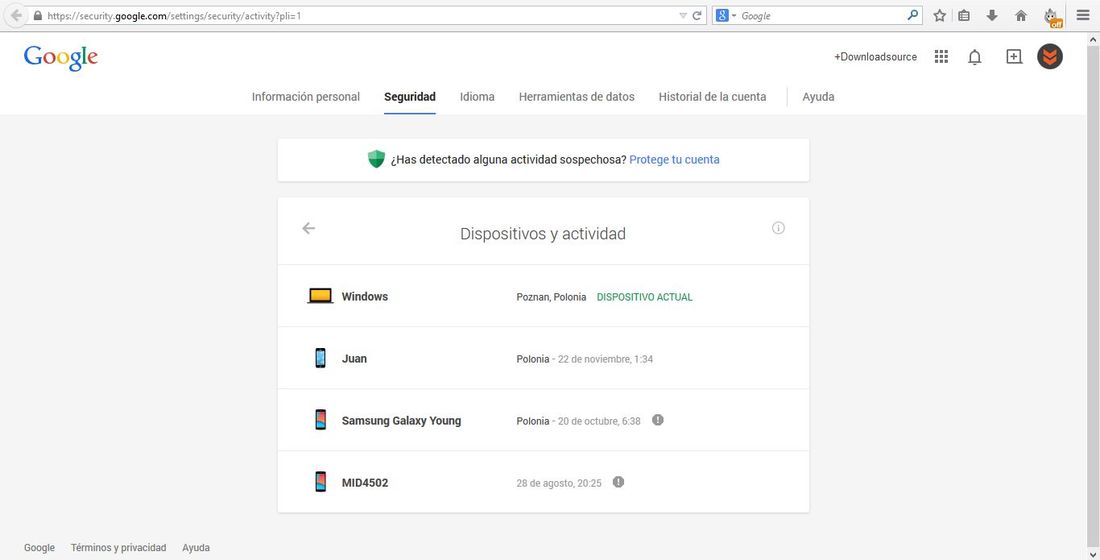Click the page vertical scrollbar
Image resolution: width=1100 pixels, height=560 pixels.
pyautogui.click(x=1094, y=295)
